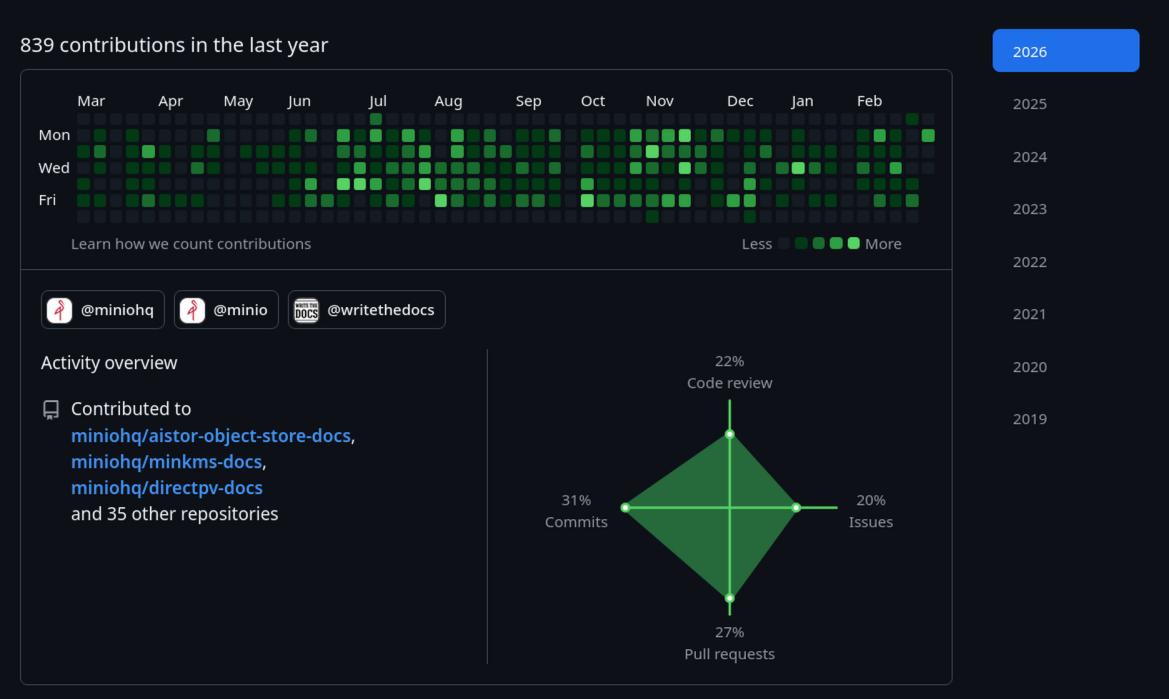This screenshot has width=1169, height=699.
Task: Toggle the @minio organization filter
Action: tap(226, 309)
